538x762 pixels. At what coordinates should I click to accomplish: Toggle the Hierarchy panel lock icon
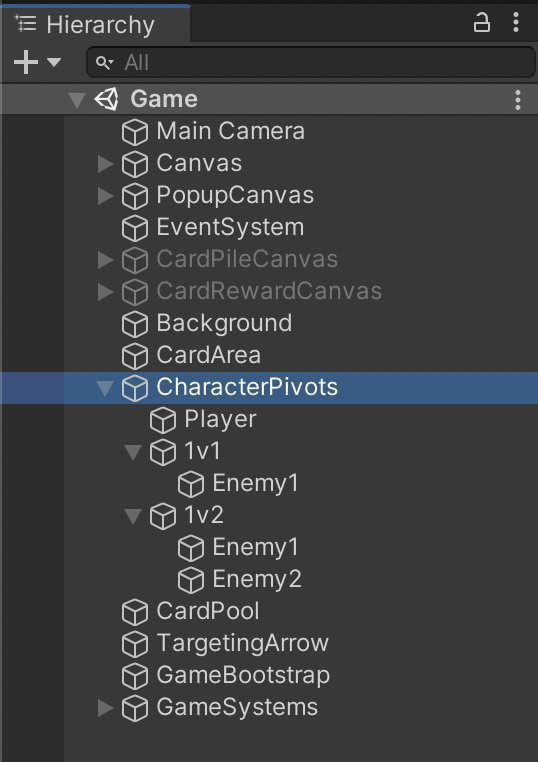(x=481, y=23)
